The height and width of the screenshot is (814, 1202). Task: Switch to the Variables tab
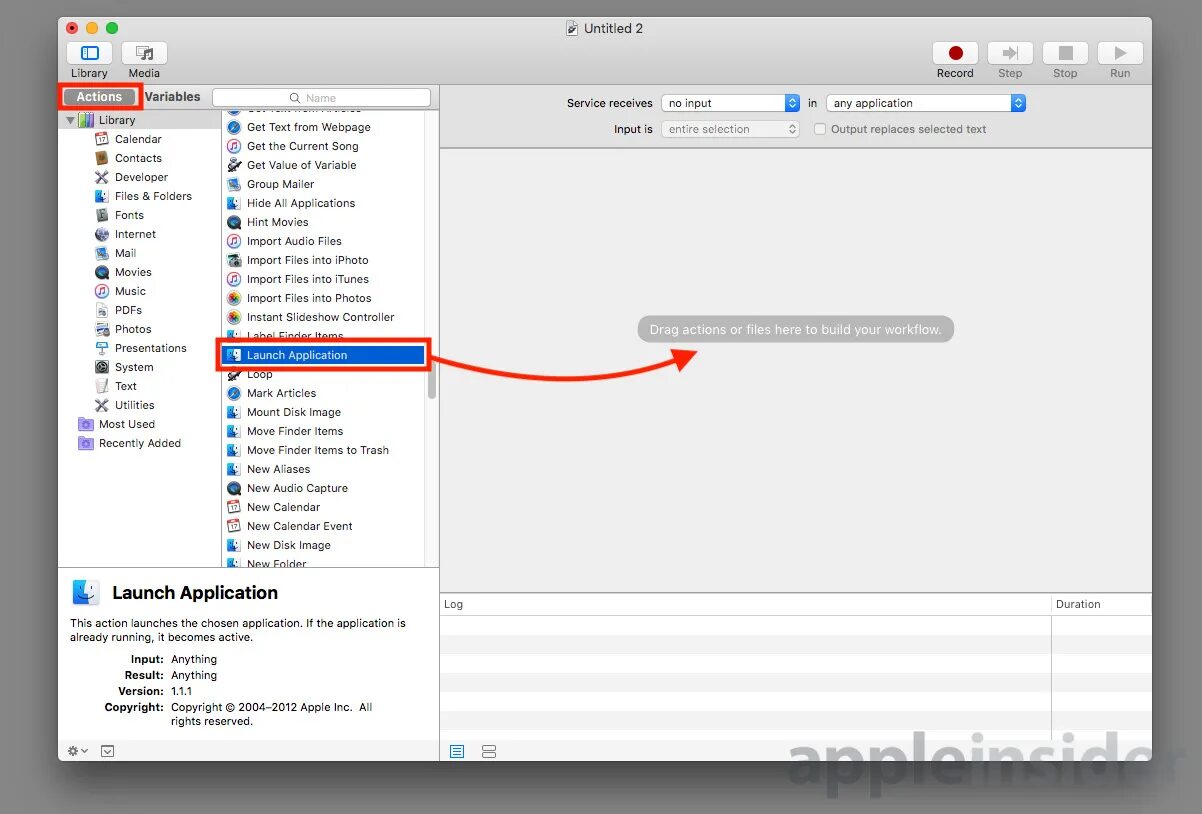[x=172, y=97]
